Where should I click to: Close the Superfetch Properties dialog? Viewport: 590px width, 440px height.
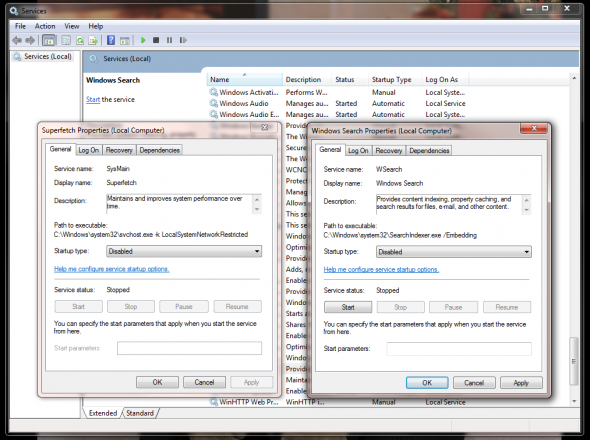click(265, 128)
